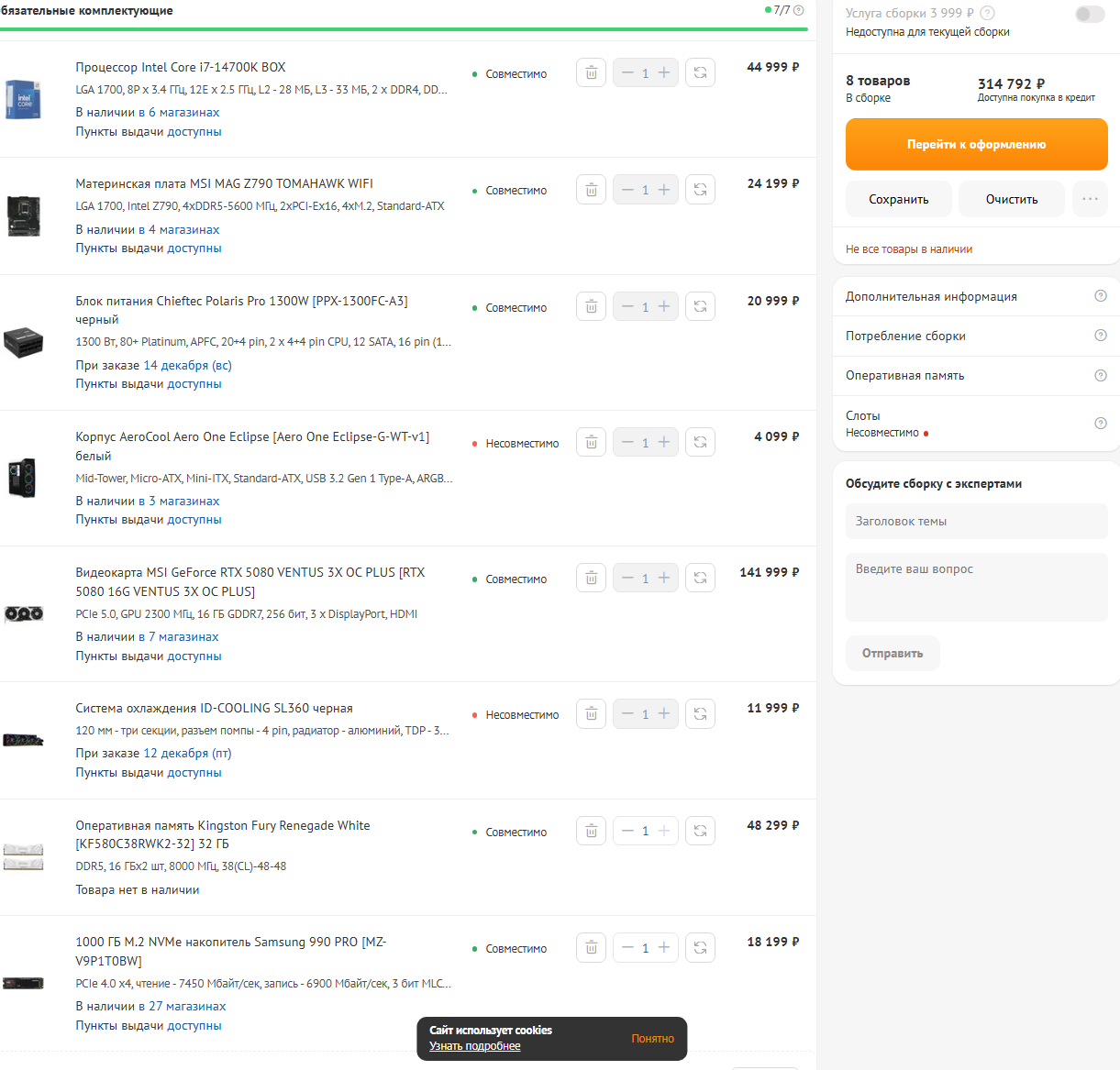The width and height of the screenshot is (1120, 1070).
Task: Open the three-dots more options menu
Action: point(1090,199)
